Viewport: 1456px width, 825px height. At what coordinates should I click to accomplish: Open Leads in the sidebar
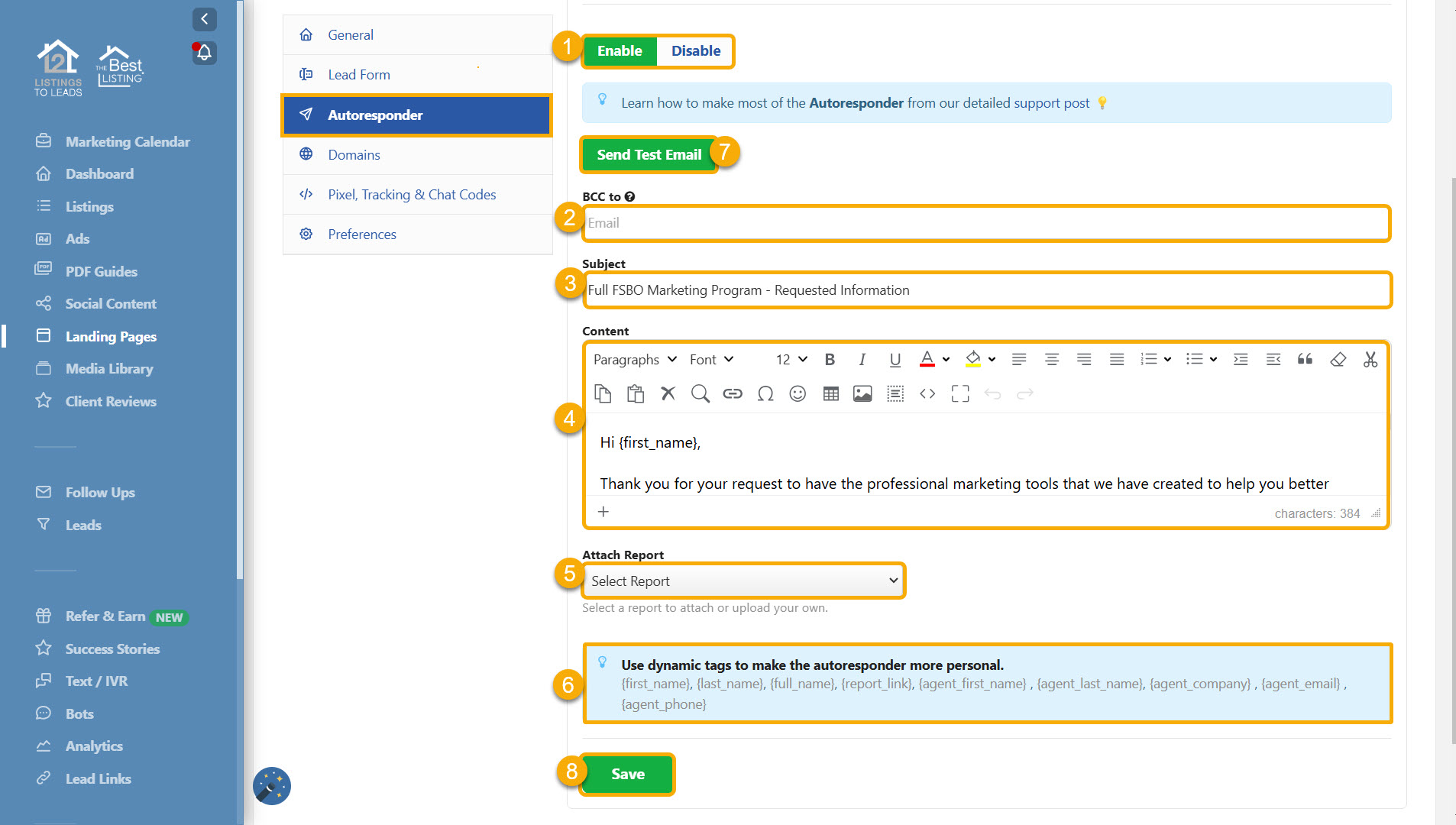tap(83, 525)
